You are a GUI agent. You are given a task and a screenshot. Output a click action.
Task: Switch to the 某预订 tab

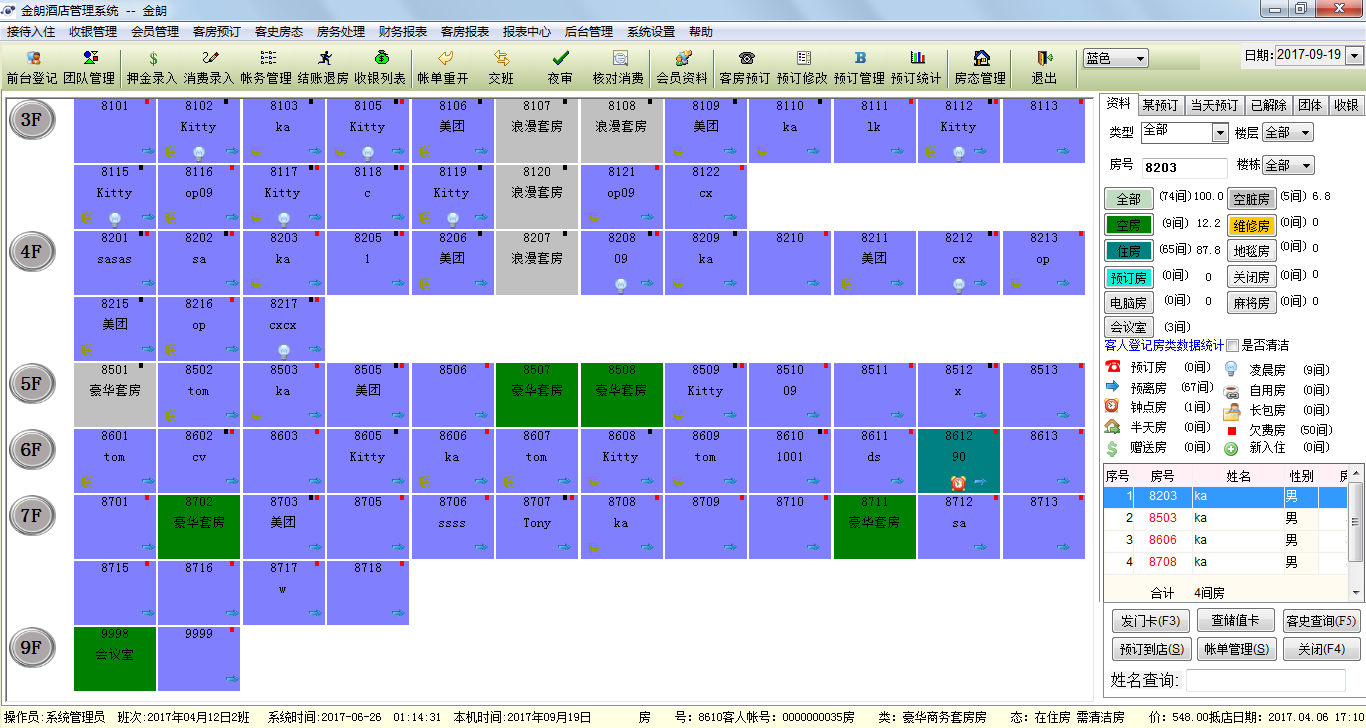pos(1161,104)
